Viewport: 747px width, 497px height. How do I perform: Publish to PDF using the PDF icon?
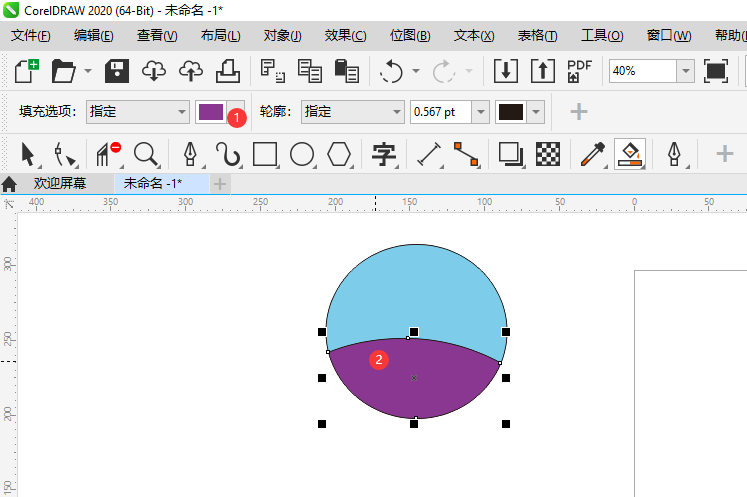pyautogui.click(x=579, y=71)
